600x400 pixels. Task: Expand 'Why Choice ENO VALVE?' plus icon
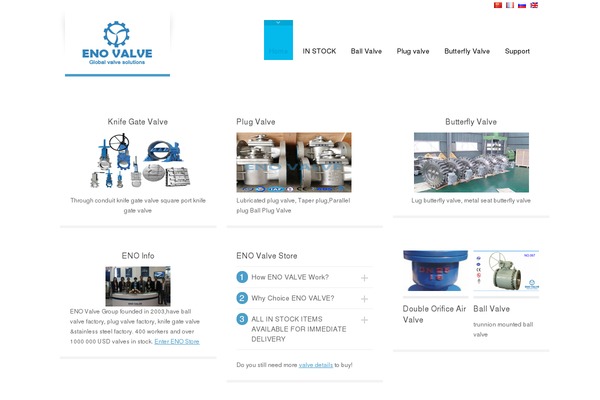364,299
